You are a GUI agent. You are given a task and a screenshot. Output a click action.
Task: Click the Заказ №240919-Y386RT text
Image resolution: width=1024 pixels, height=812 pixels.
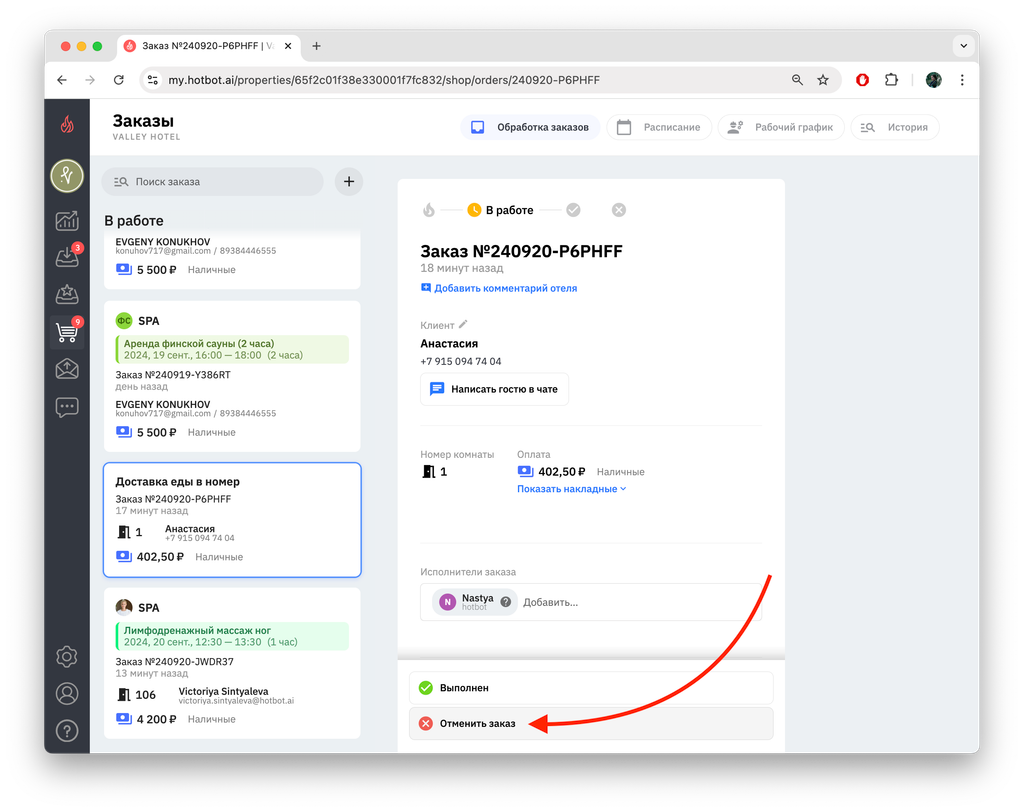click(x=173, y=375)
